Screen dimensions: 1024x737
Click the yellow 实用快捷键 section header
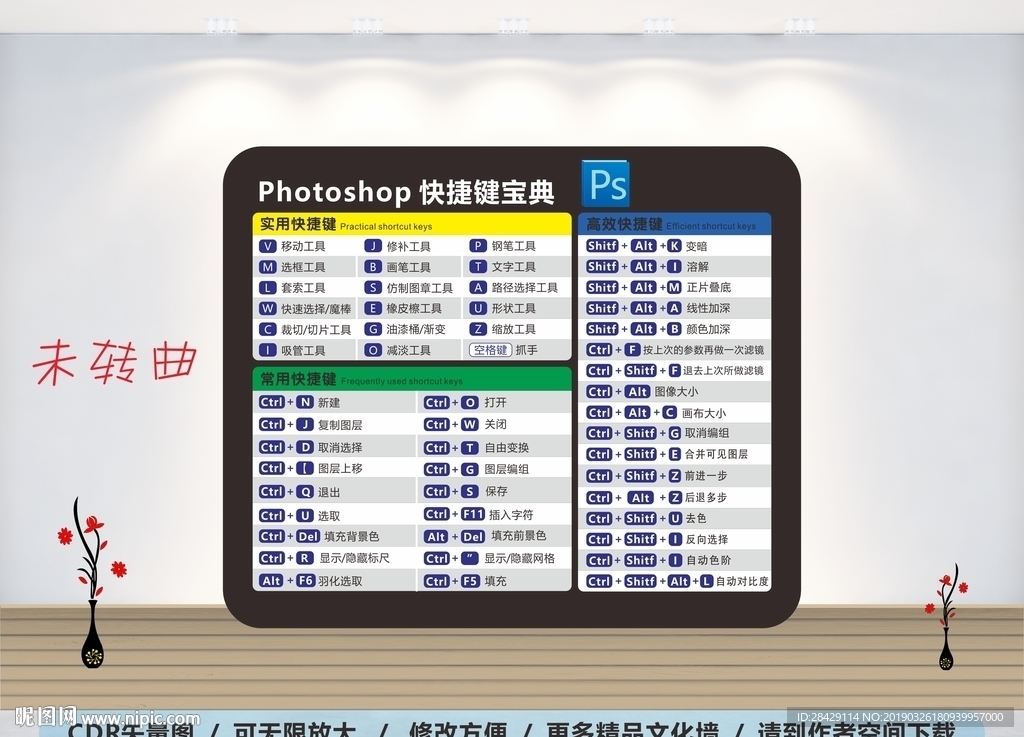[x=411, y=225]
